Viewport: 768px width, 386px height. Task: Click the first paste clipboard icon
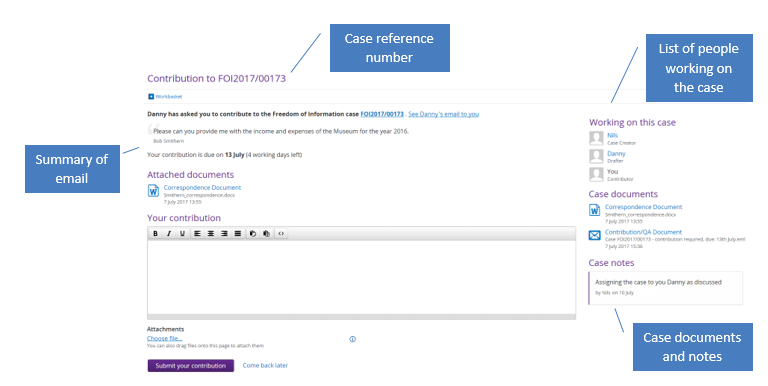click(x=253, y=234)
